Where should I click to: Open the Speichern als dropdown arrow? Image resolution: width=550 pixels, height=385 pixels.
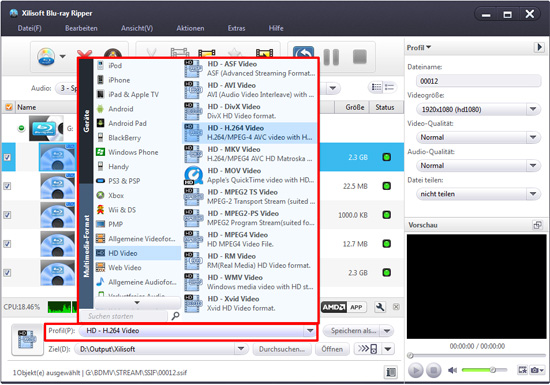[387, 331]
